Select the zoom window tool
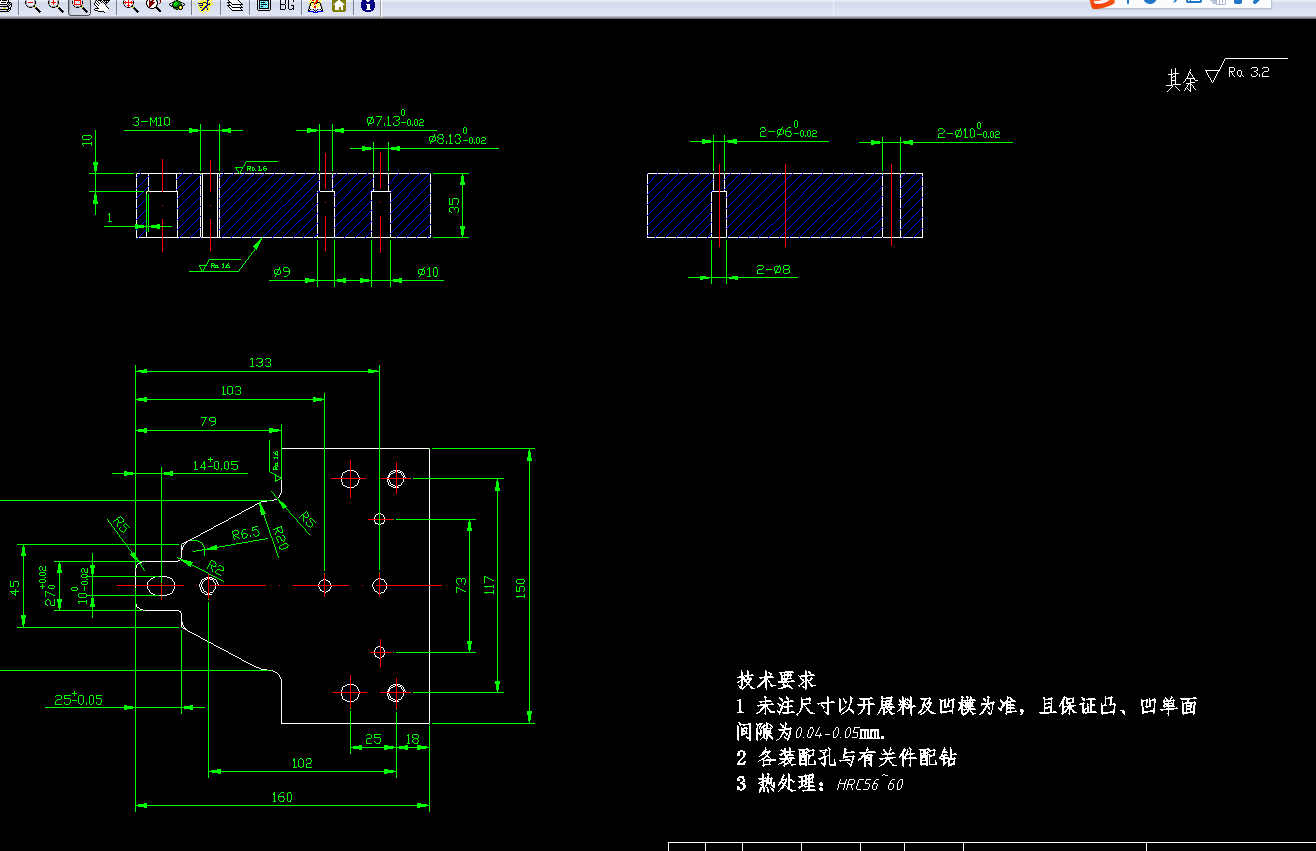The height and width of the screenshot is (851, 1316). click(x=78, y=5)
